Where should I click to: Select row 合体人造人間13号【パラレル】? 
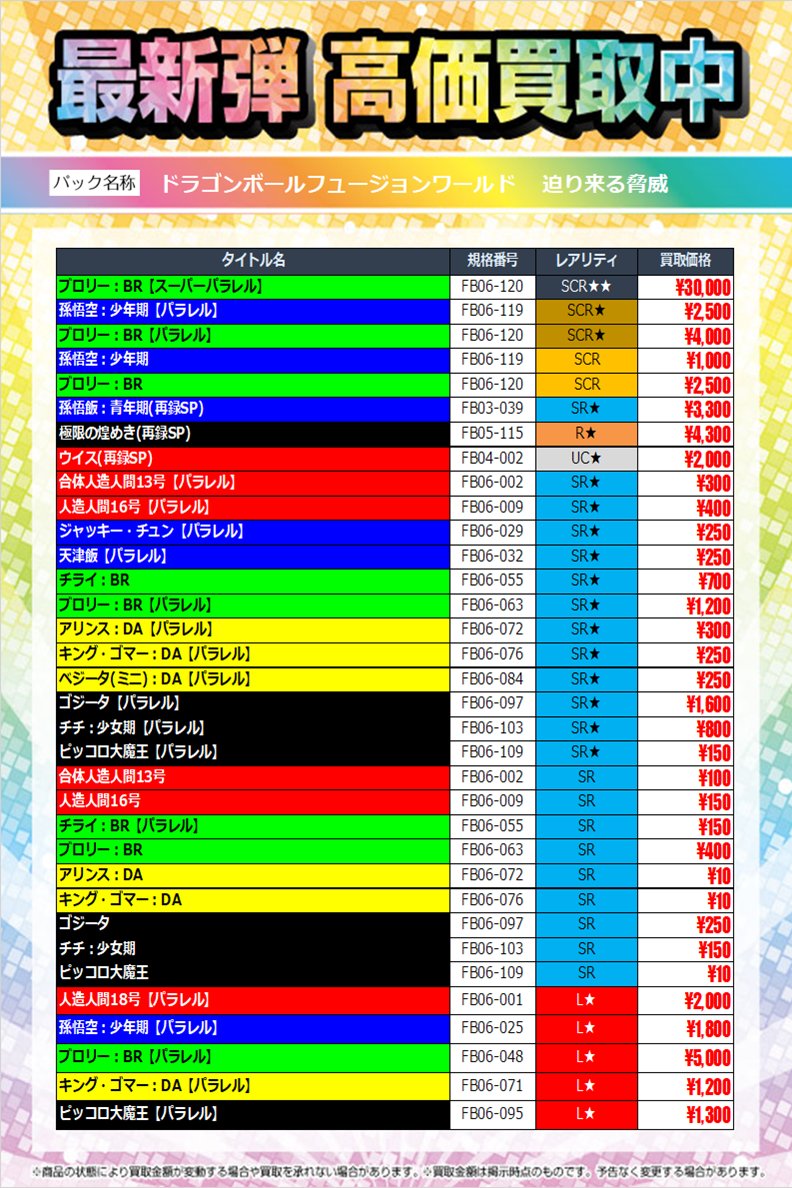395,483
